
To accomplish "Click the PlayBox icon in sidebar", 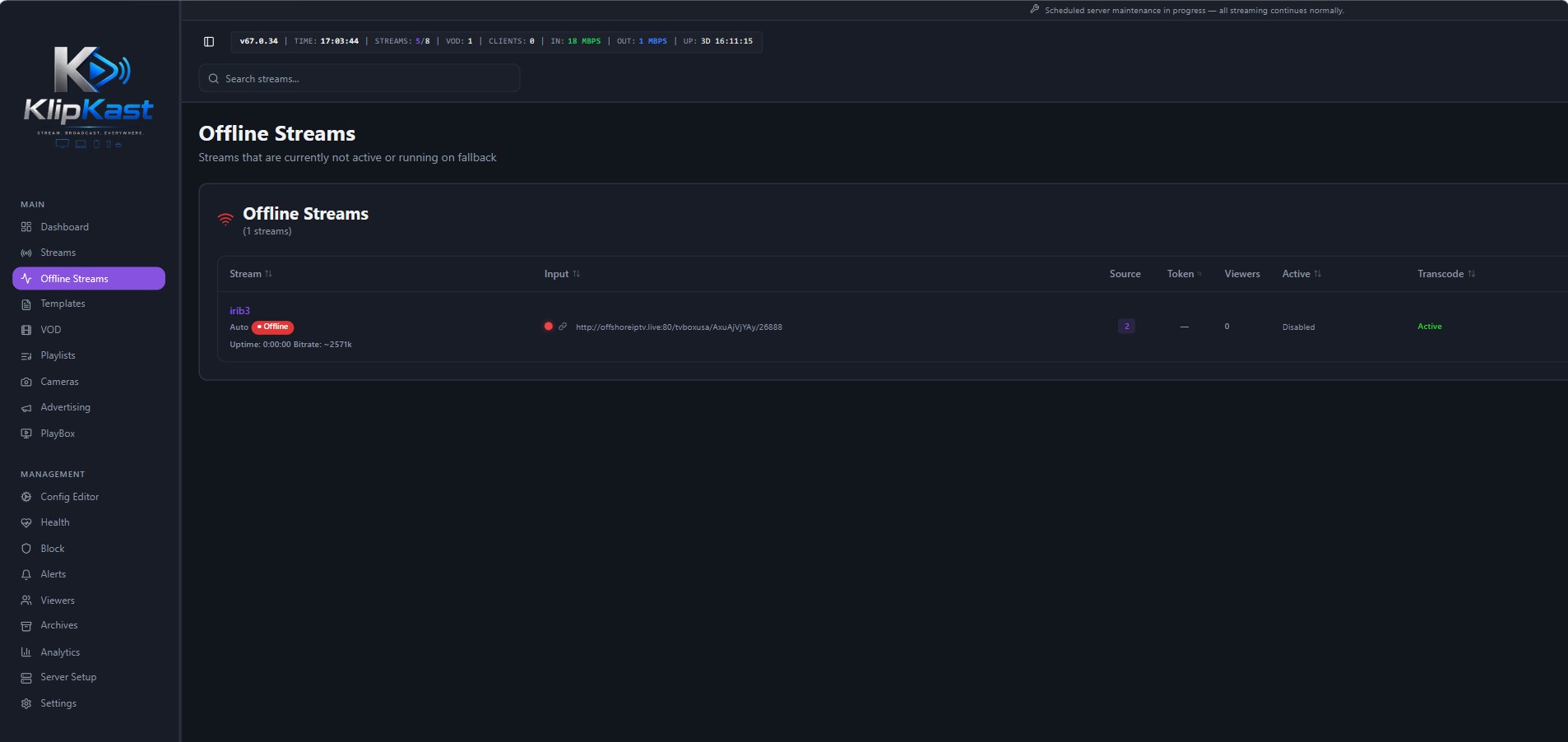I will click(x=26, y=434).
